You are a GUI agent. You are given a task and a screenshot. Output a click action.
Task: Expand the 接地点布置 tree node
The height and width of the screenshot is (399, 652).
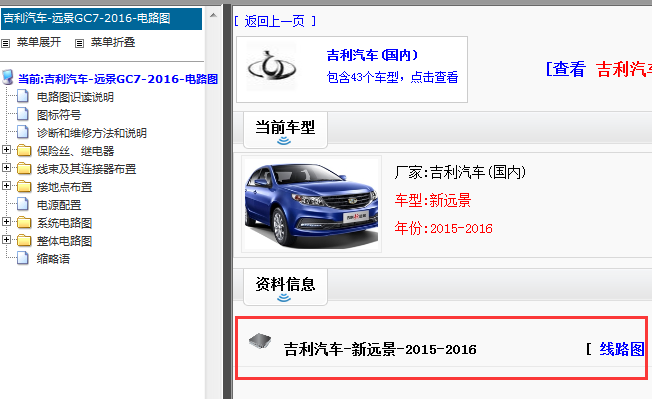click(x=6, y=185)
